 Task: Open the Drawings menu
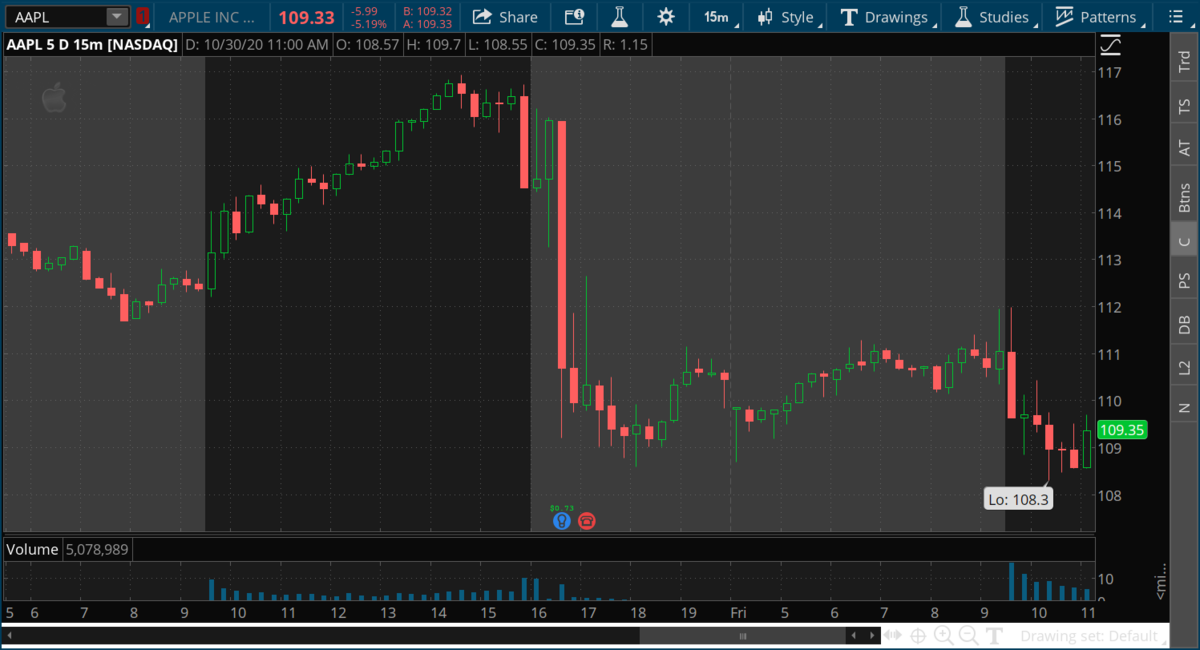[x=884, y=16]
